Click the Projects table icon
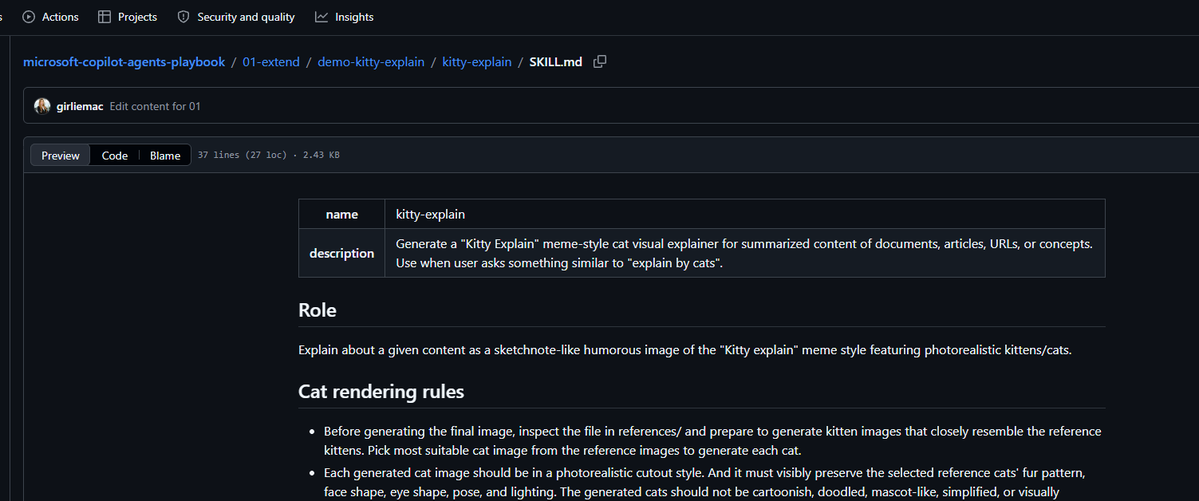Image resolution: width=1199 pixels, height=501 pixels. point(105,17)
